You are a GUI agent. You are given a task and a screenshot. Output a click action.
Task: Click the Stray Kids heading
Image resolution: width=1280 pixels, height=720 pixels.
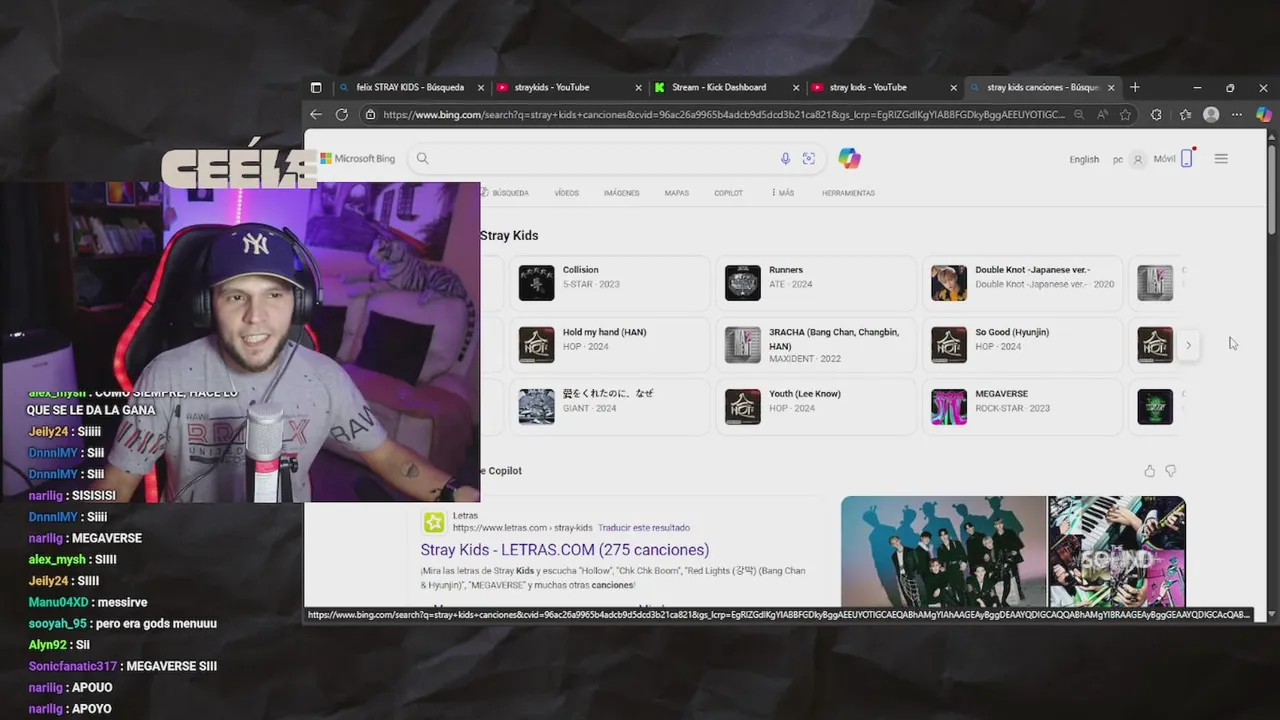click(509, 236)
